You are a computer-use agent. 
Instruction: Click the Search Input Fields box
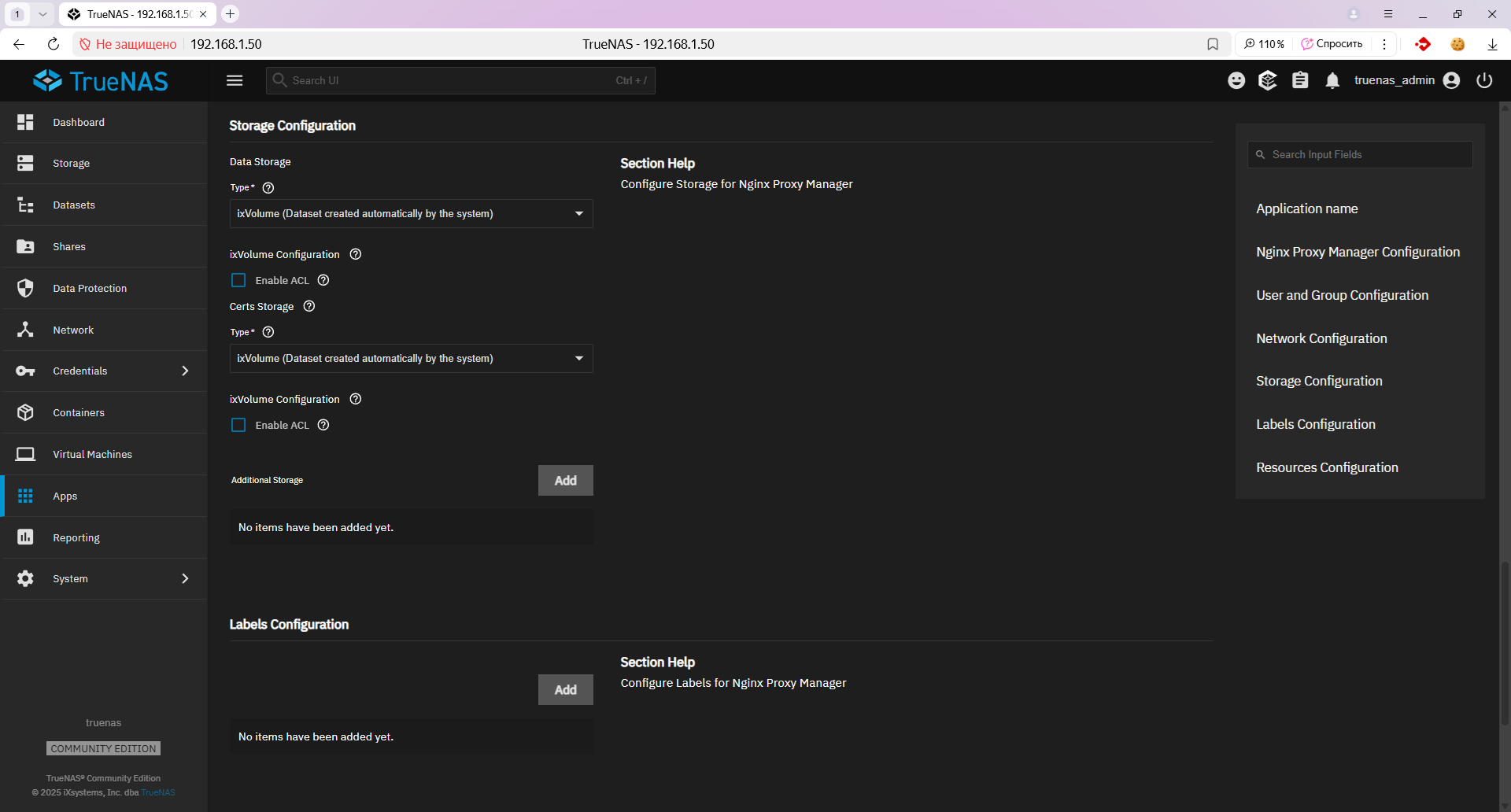coord(1360,154)
